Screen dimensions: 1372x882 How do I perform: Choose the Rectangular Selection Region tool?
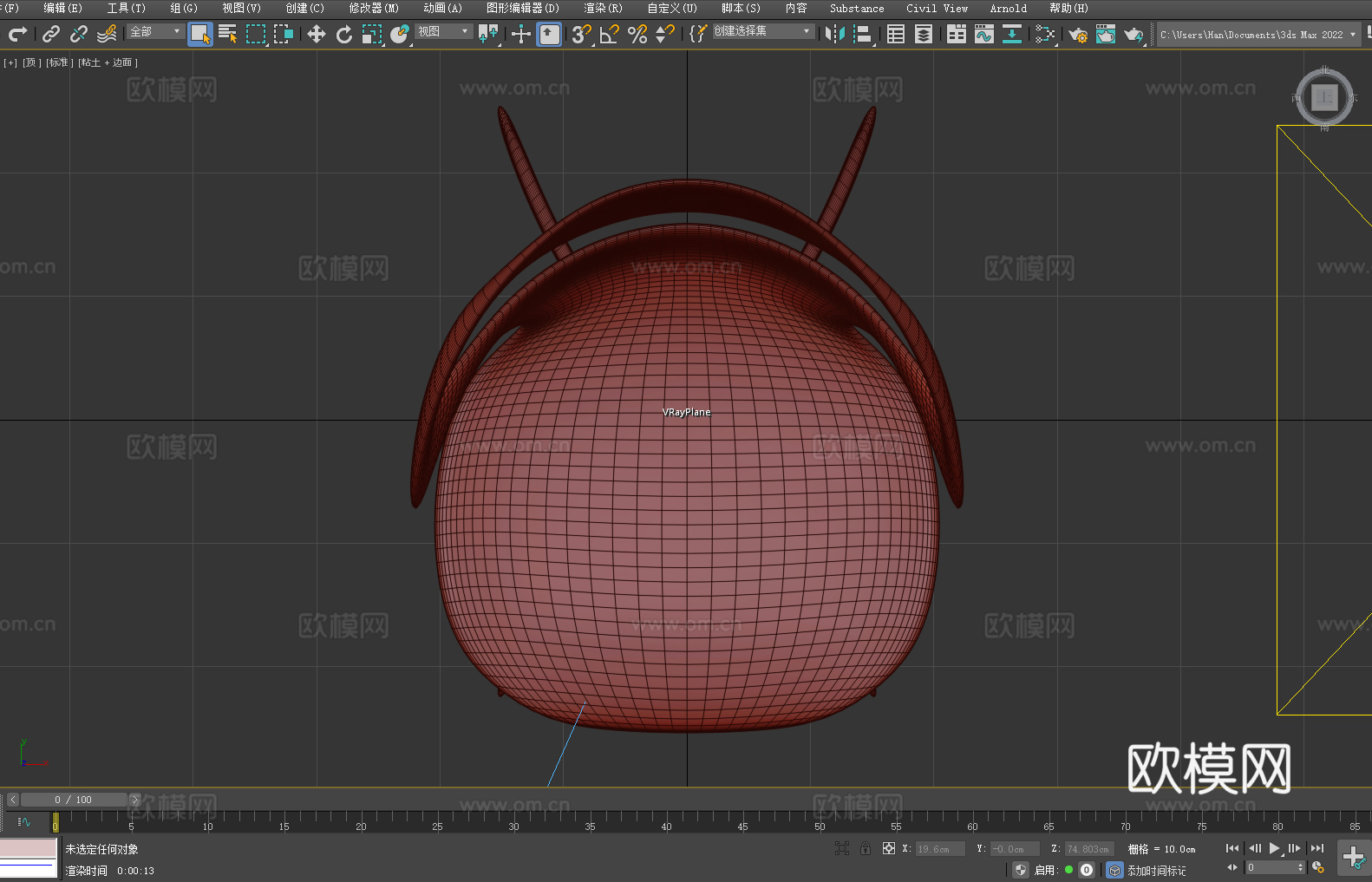(256, 35)
